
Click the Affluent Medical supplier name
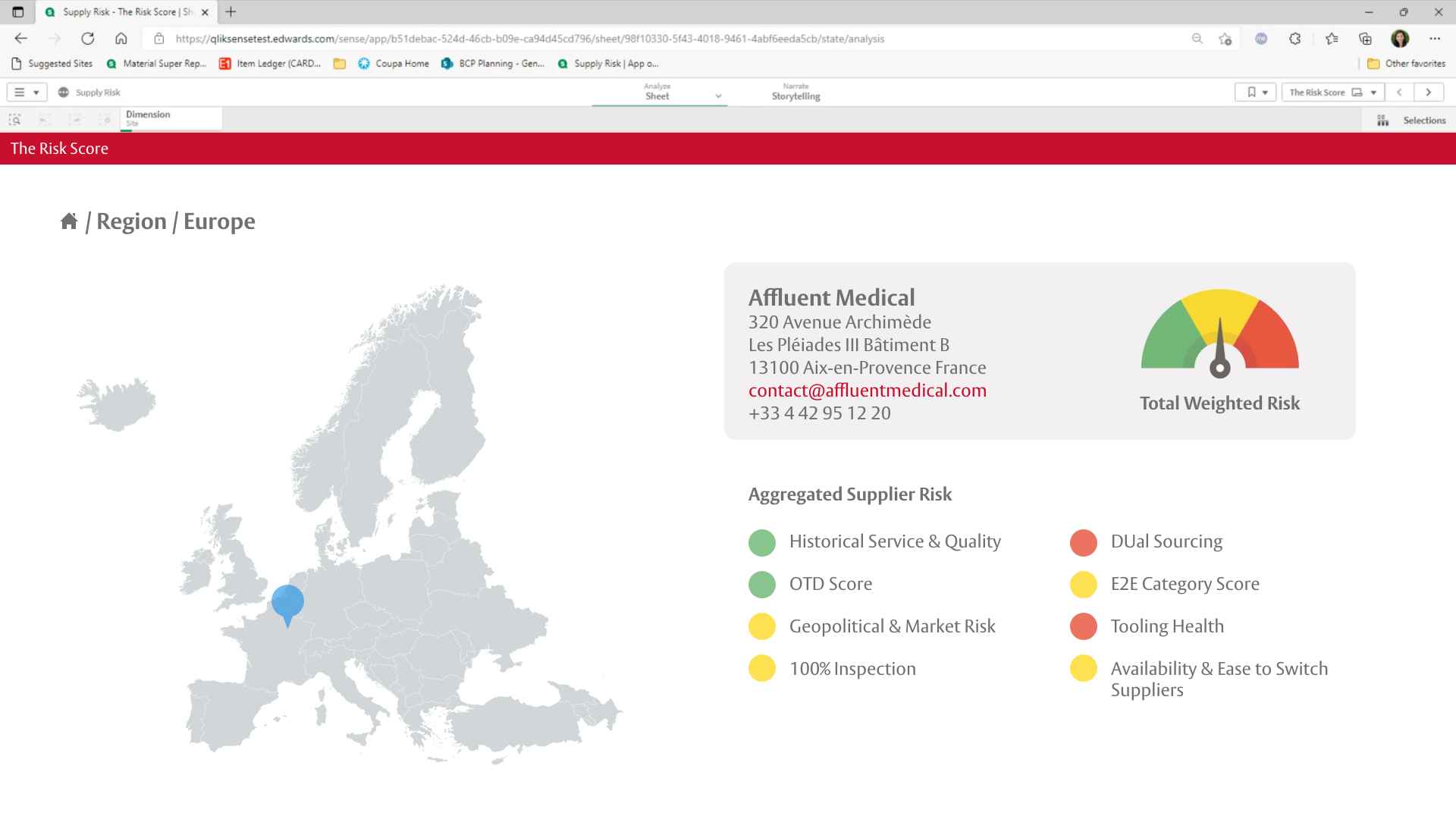831,297
